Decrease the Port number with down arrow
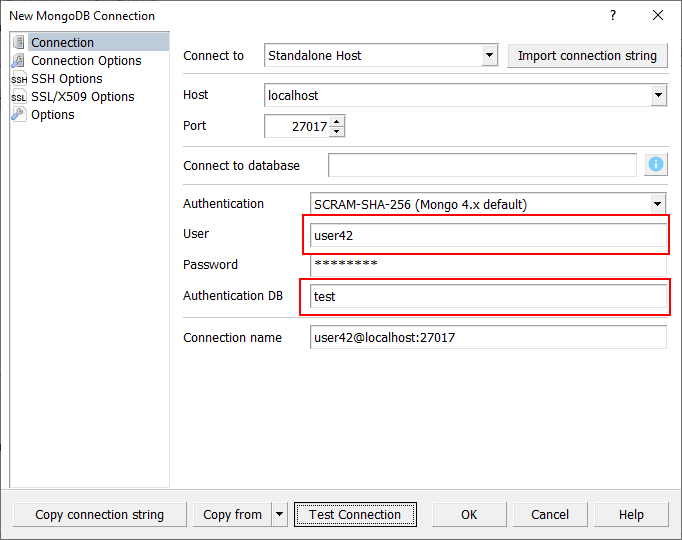682x540 pixels. (x=336, y=131)
